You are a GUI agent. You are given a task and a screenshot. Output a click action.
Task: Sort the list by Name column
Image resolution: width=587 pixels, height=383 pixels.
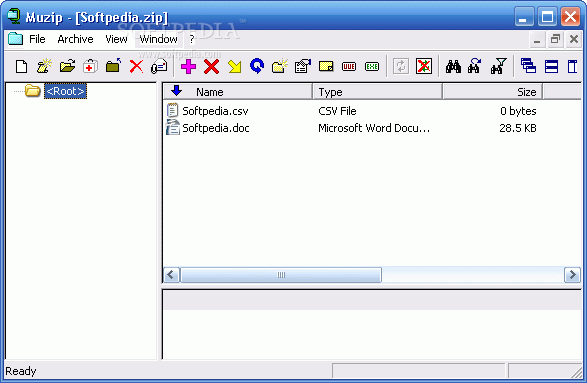point(238,92)
